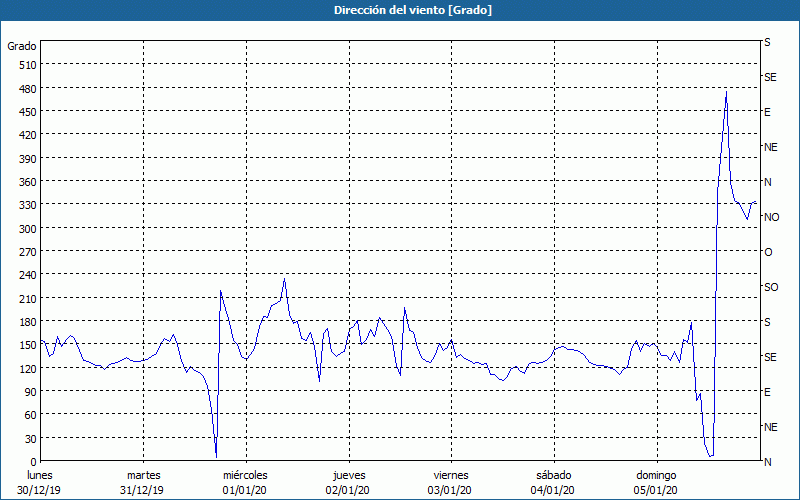This screenshot has width=800, height=500.
Task: Select the 300 value on the left axis
Action: pos(28,229)
